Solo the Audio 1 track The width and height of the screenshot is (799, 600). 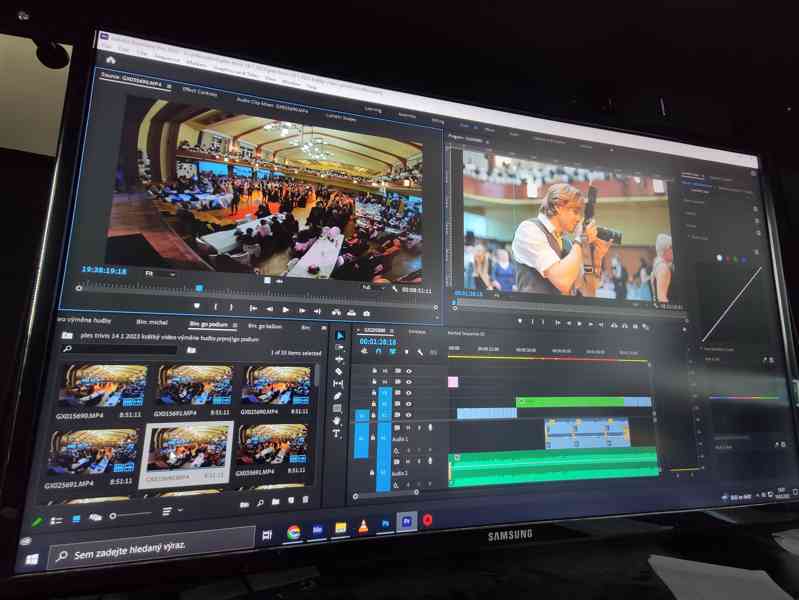tap(419, 428)
